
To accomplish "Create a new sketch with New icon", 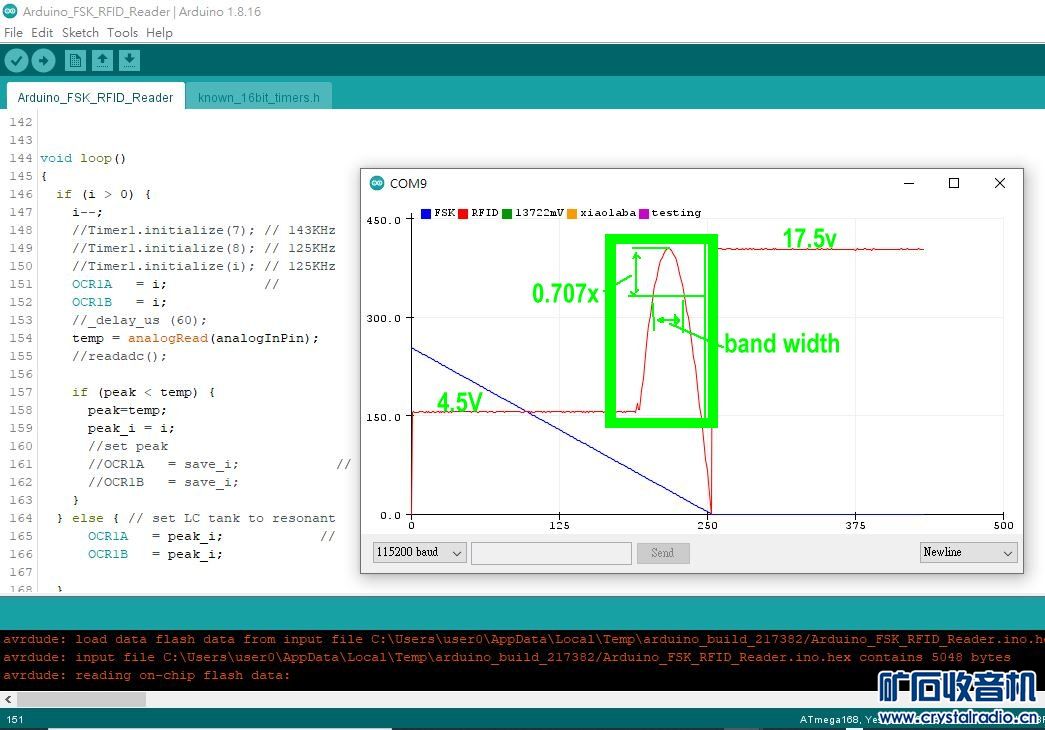I will [x=75, y=61].
